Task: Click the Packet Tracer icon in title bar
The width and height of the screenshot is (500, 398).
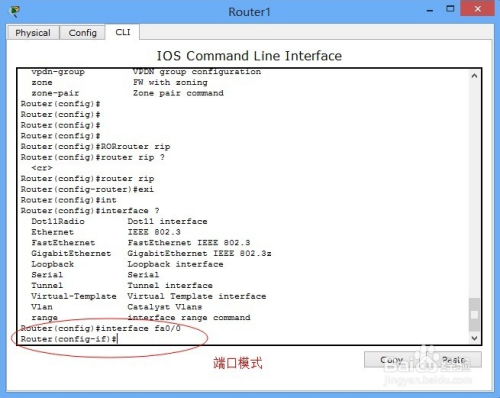Action: (x=15, y=11)
